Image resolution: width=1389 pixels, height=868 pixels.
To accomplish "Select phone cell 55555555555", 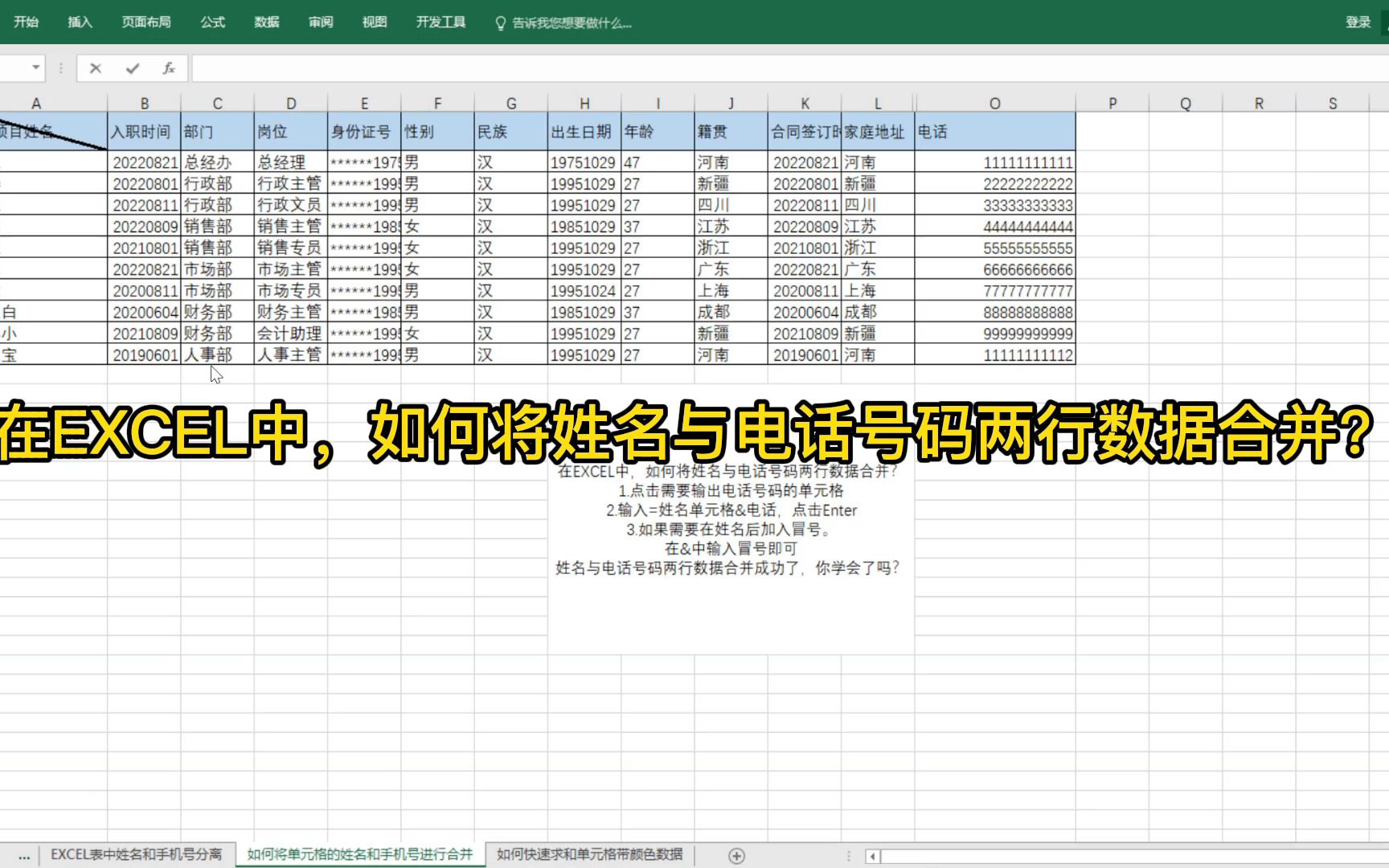I will (995, 248).
